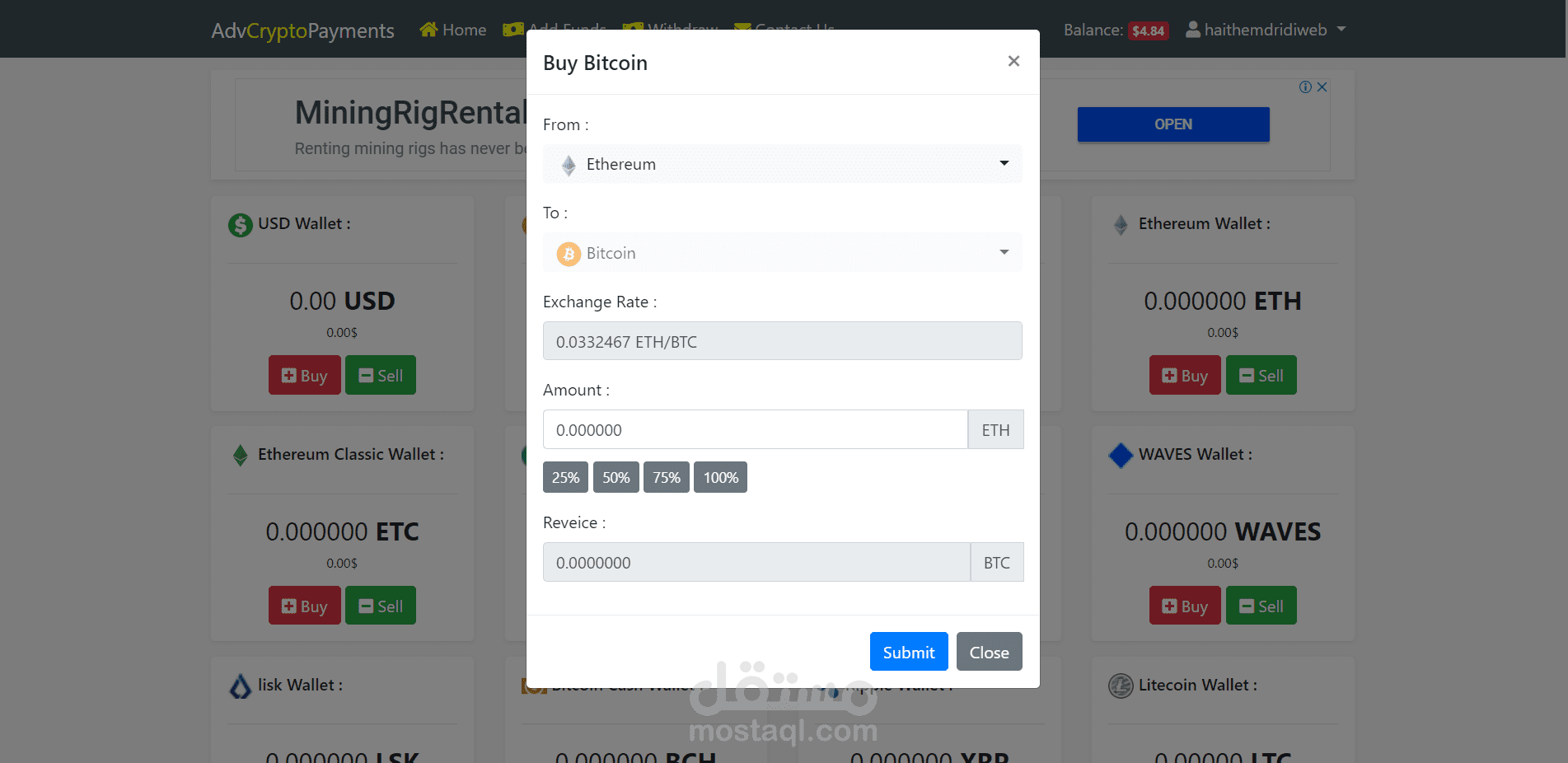Click the 0.00 USD balance text
The image size is (1568, 763).
[x=342, y=301]
